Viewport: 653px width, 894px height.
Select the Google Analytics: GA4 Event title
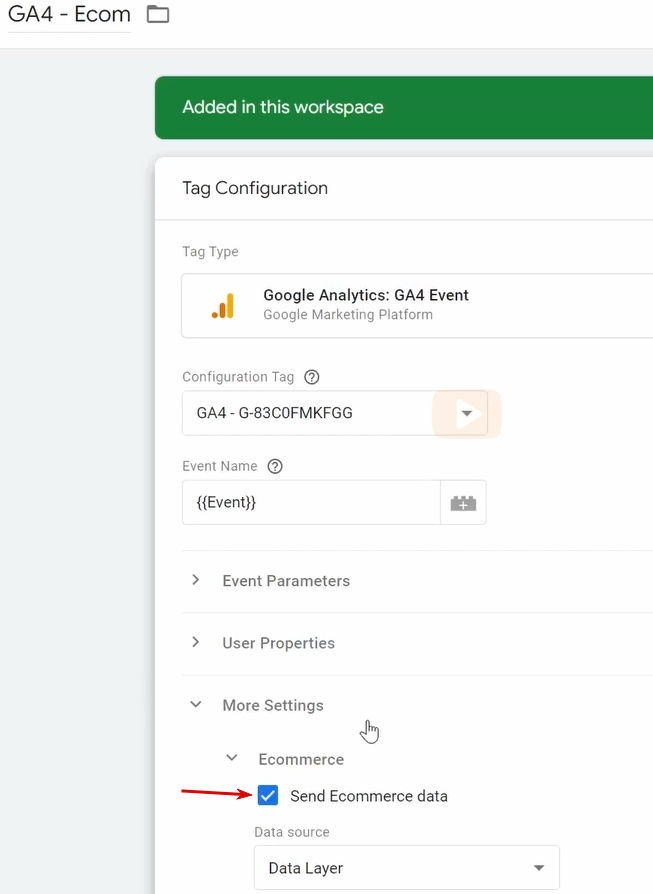pos(366,295)
